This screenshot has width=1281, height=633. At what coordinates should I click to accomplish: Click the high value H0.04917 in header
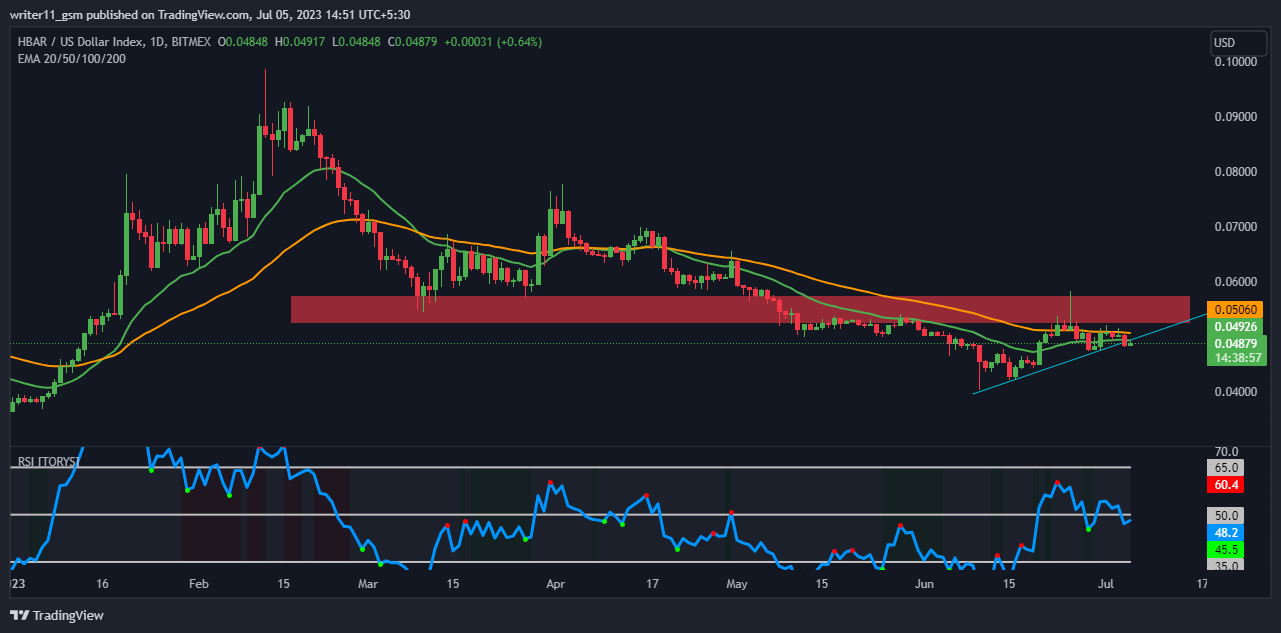[x=301, y=42]
